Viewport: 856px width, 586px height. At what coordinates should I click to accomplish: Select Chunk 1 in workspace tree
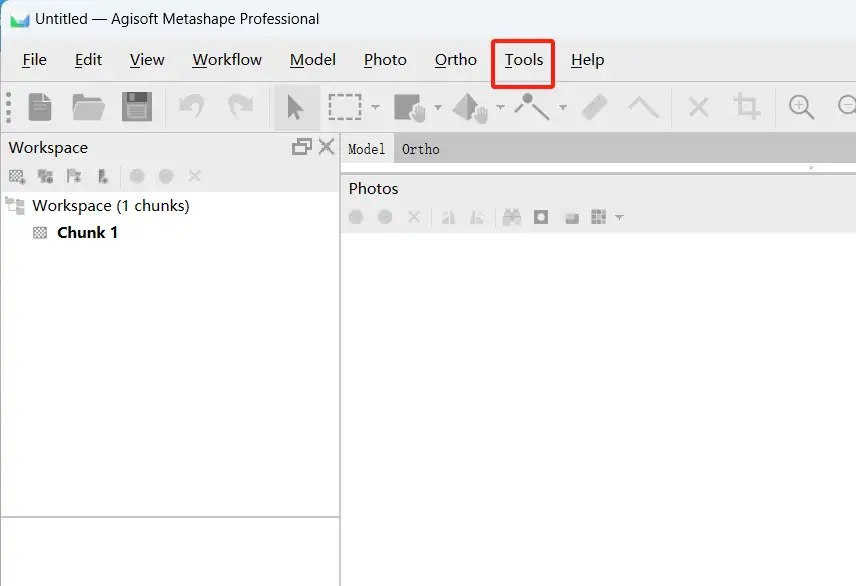[87, 233]
